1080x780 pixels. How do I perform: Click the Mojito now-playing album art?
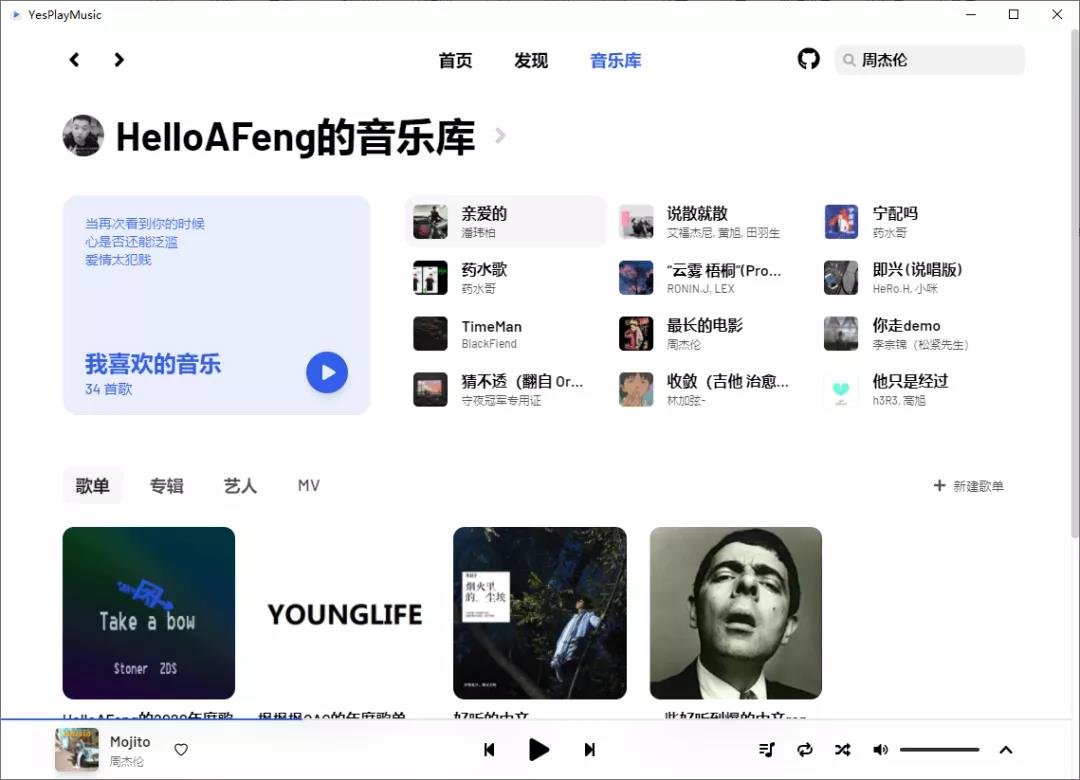(x=76, y=750)
